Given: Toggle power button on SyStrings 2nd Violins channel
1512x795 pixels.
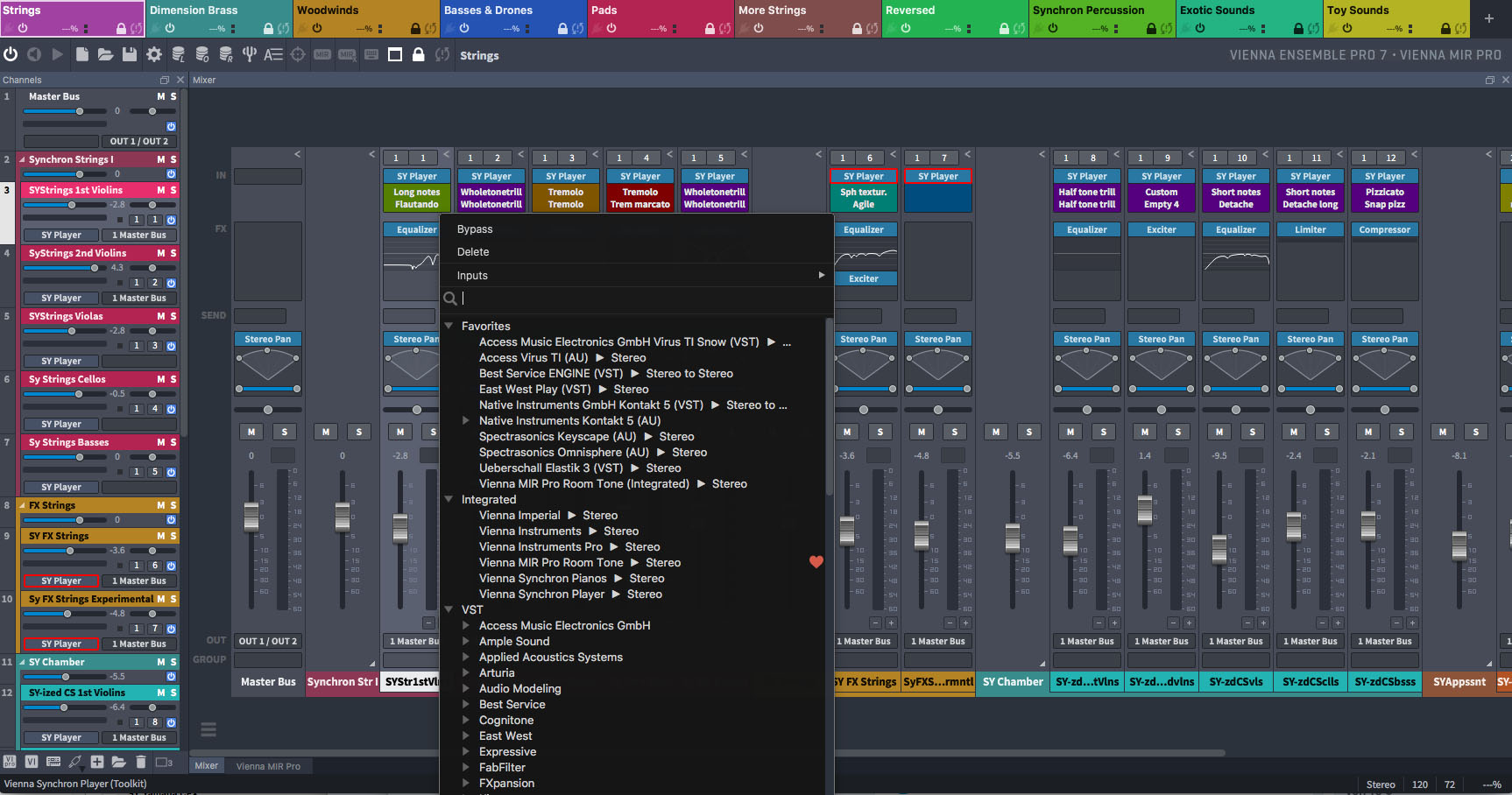Looking at the screenshot, I should (x=171, y=283).
